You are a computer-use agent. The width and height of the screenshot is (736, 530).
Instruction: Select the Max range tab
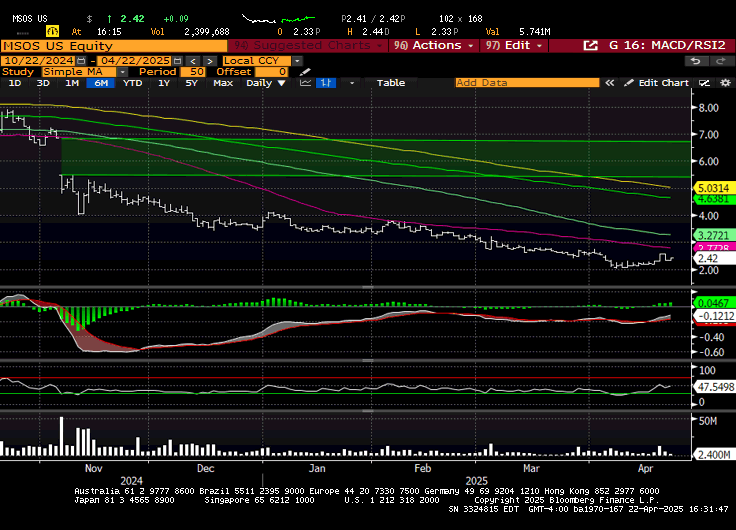[x=222, y=83]
